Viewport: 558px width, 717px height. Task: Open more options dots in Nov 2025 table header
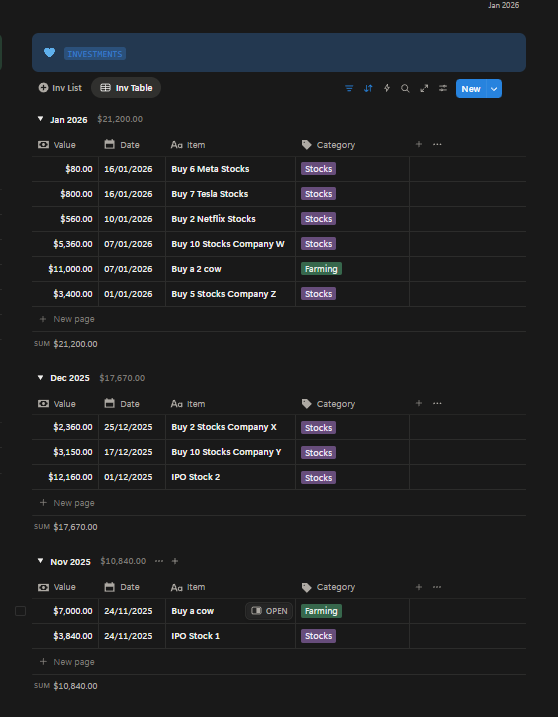437,587
